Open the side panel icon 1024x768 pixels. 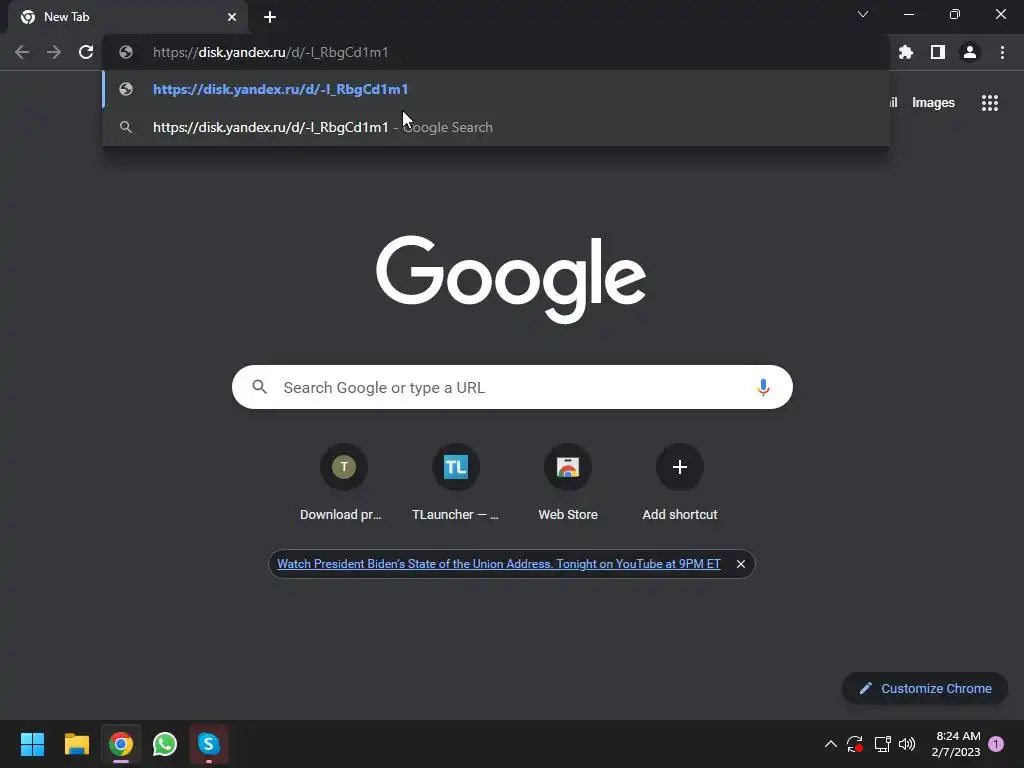pos(938,52)
